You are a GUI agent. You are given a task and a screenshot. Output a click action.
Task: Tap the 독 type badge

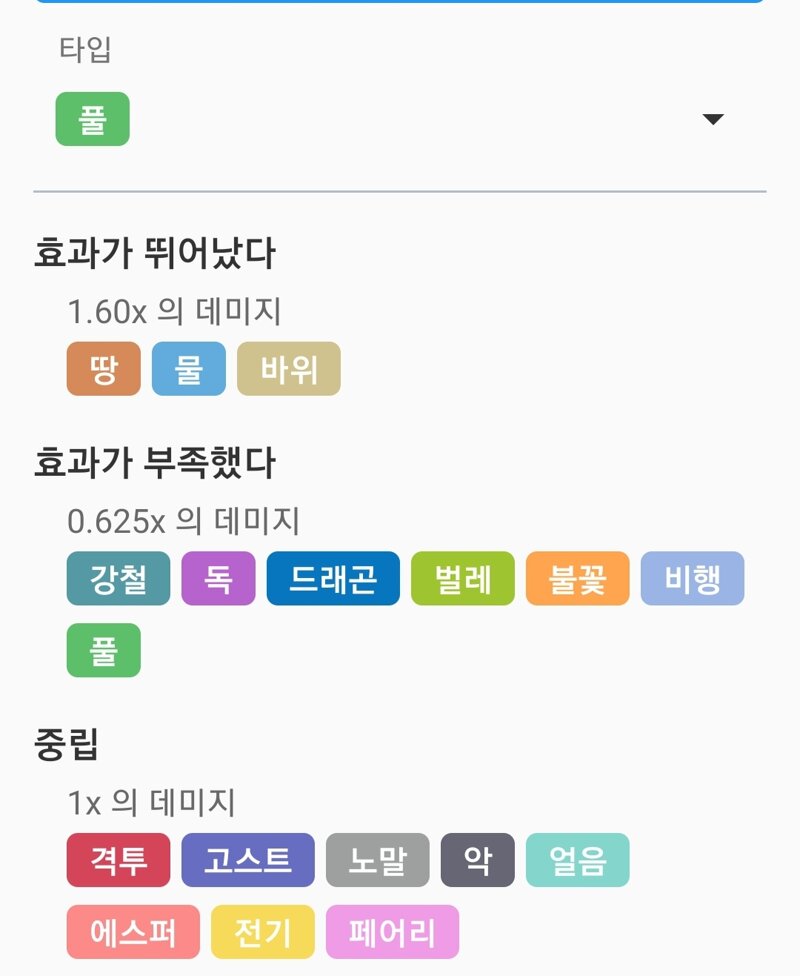pyautogui.click(x=219, y=578)
